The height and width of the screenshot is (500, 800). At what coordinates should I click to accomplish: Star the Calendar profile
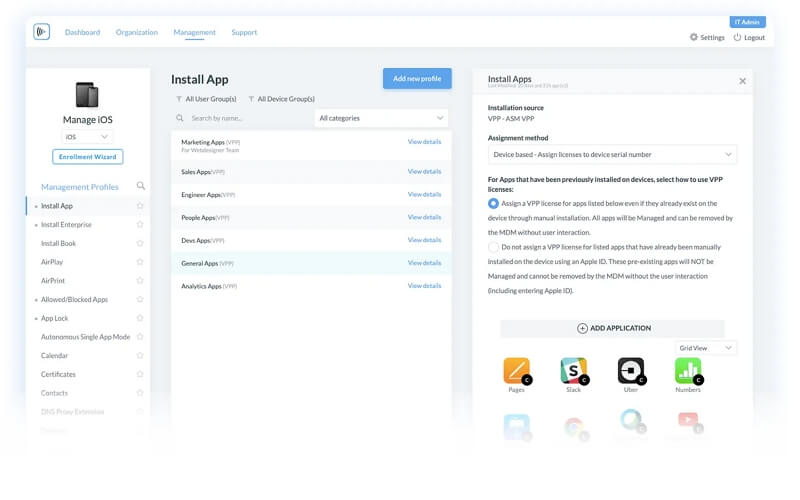pos(140,356)
